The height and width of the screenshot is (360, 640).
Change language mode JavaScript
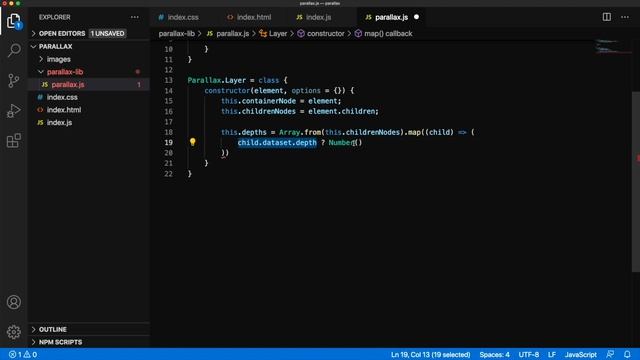[580, 354]
